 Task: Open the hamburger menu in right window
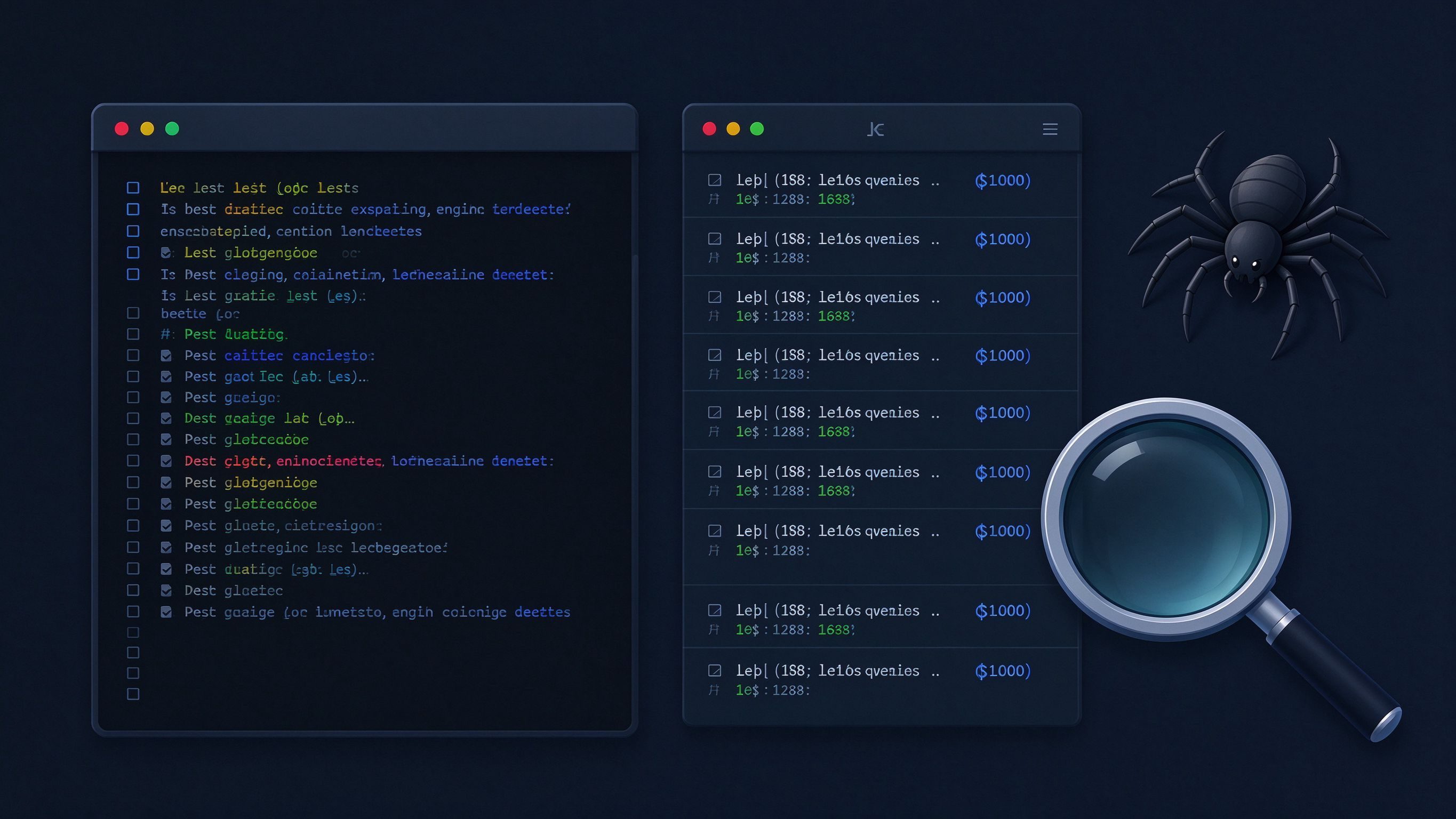[1050, 130]
